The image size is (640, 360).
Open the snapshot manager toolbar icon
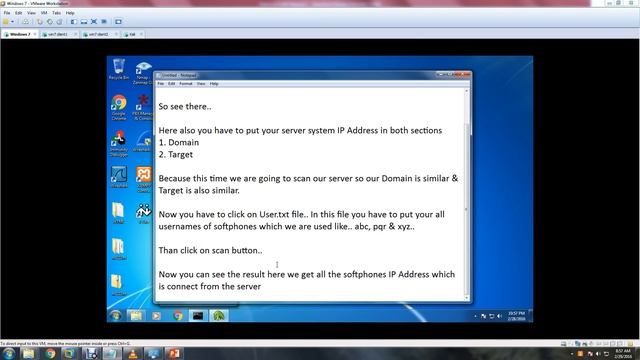coord(59,22)
